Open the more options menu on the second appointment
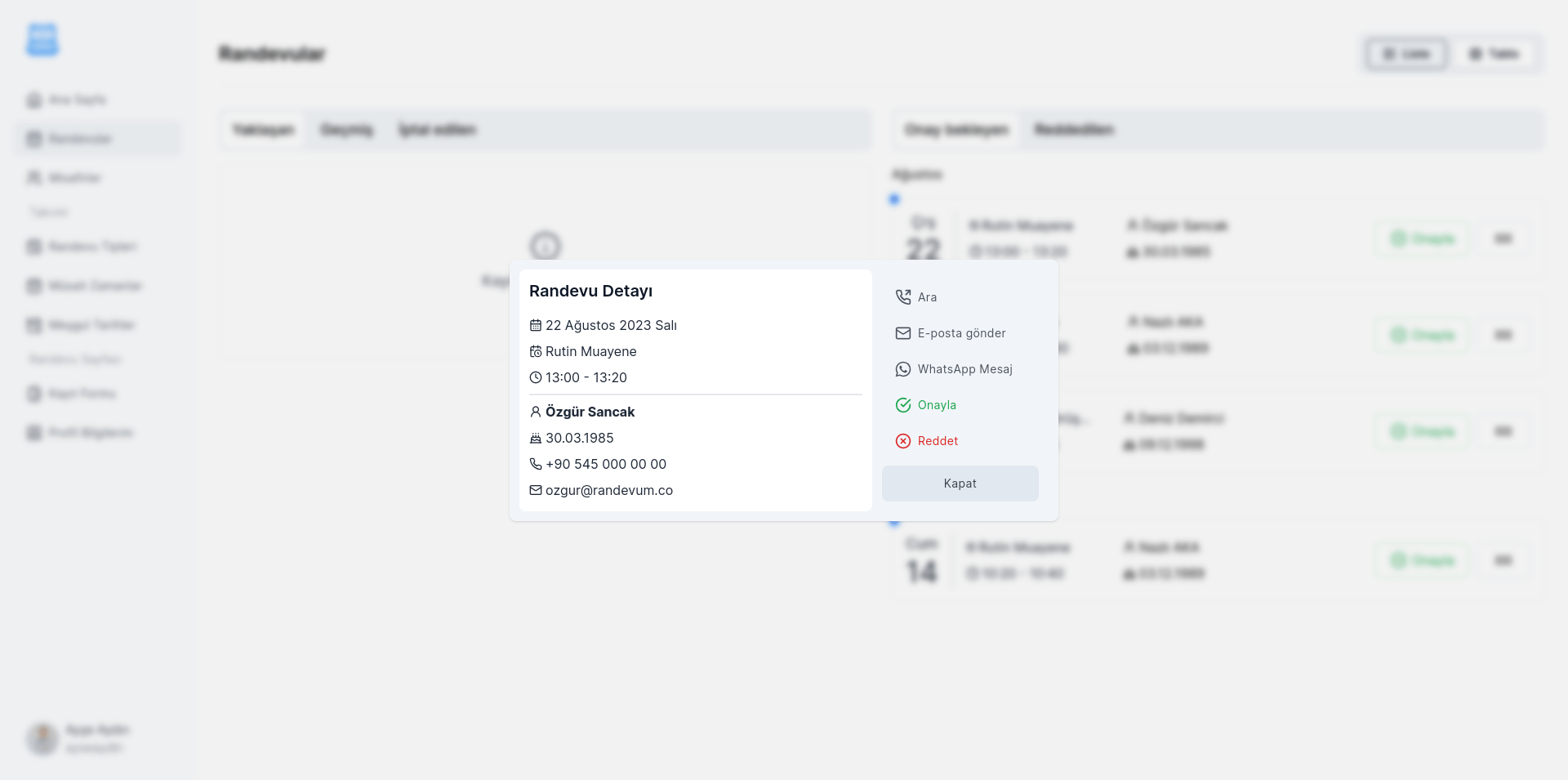The image size is (1568, 780). (x=1503, y=335)
